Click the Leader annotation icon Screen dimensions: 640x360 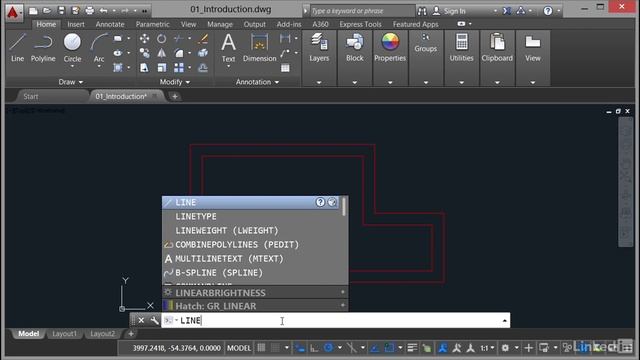(x=285, y=53)
